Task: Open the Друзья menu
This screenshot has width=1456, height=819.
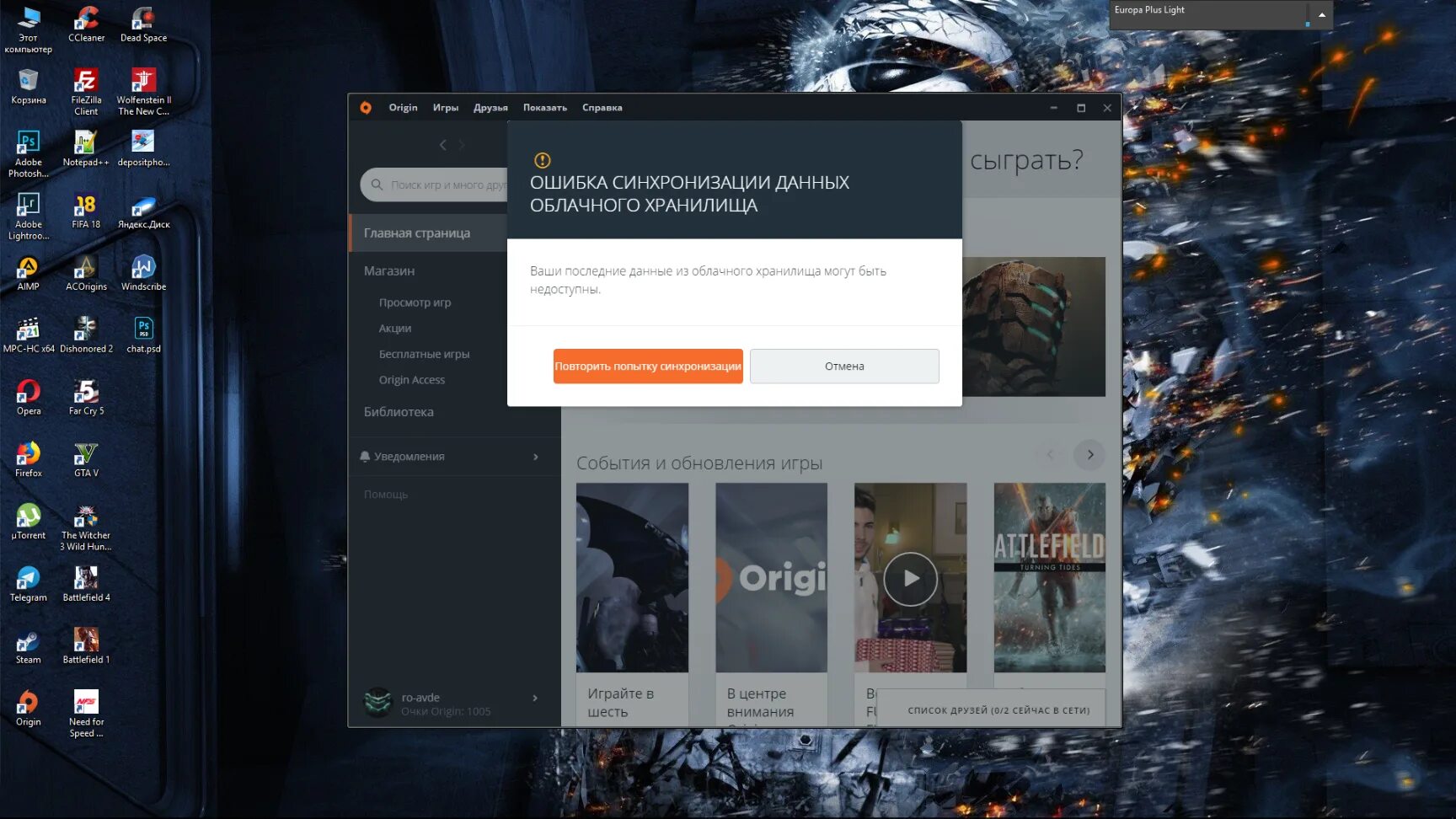Action: click(490, 108)
